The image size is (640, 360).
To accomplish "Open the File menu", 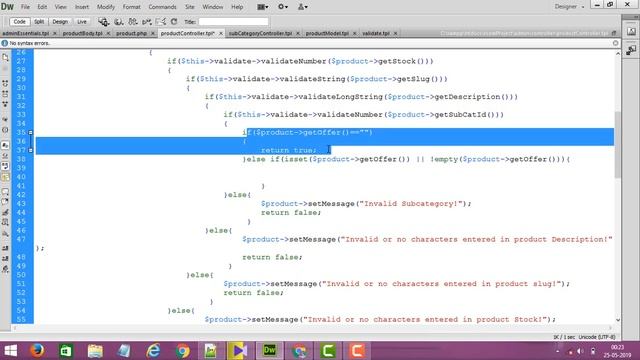I will click(x=25, y=7).
